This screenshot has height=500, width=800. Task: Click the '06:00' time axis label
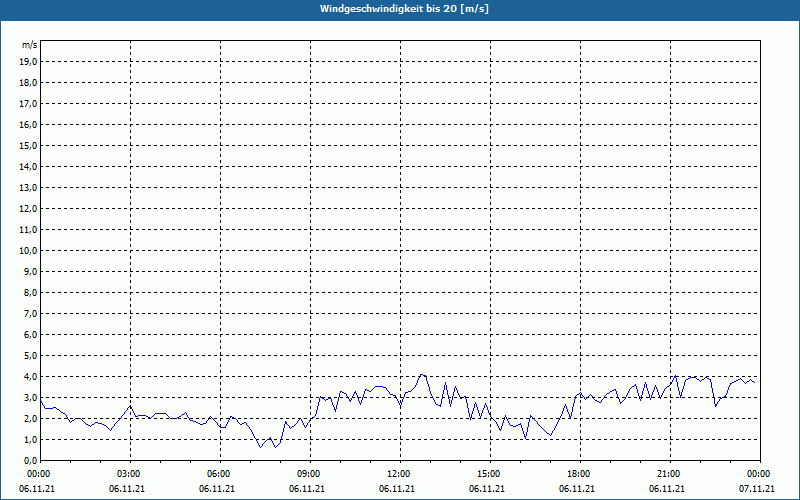click(x=220, y=474)
